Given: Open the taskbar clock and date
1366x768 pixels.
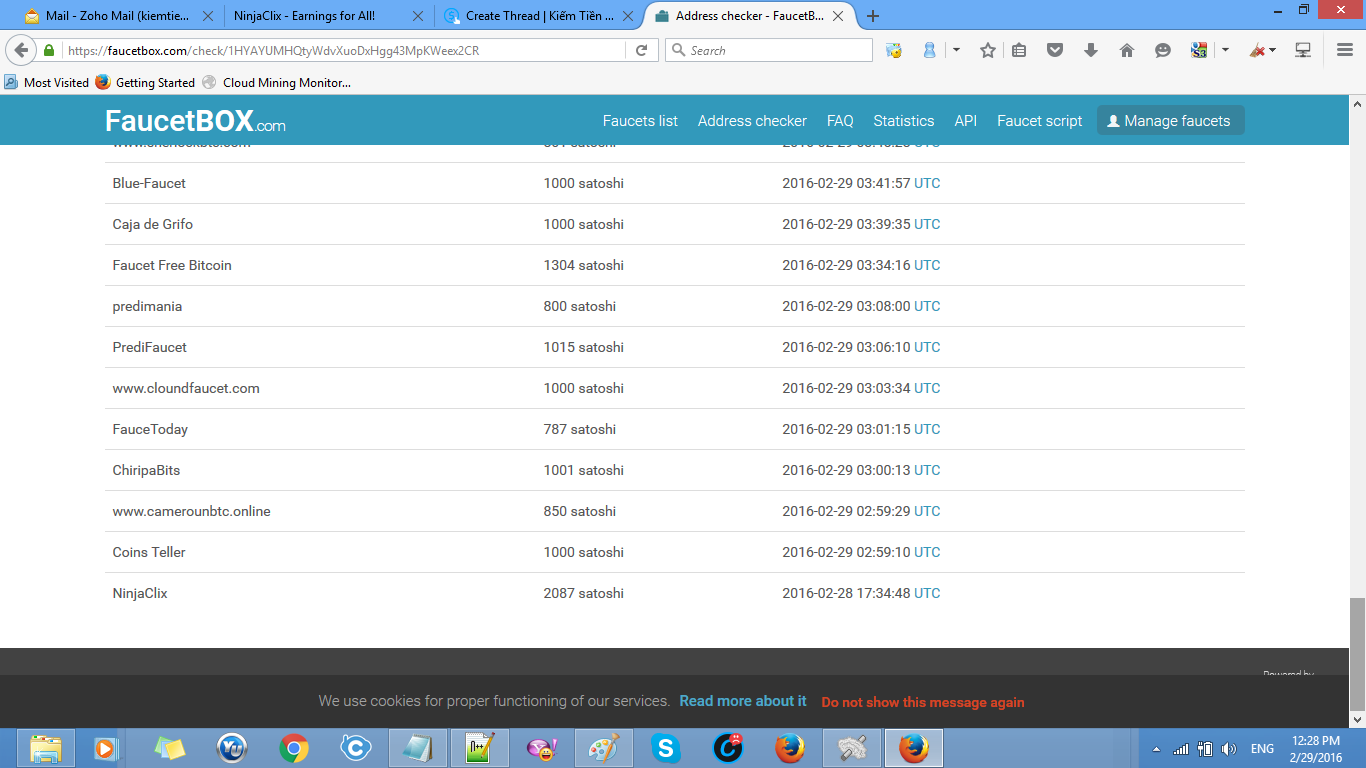Looking at the screenshot, I should tap(1315, 749).
